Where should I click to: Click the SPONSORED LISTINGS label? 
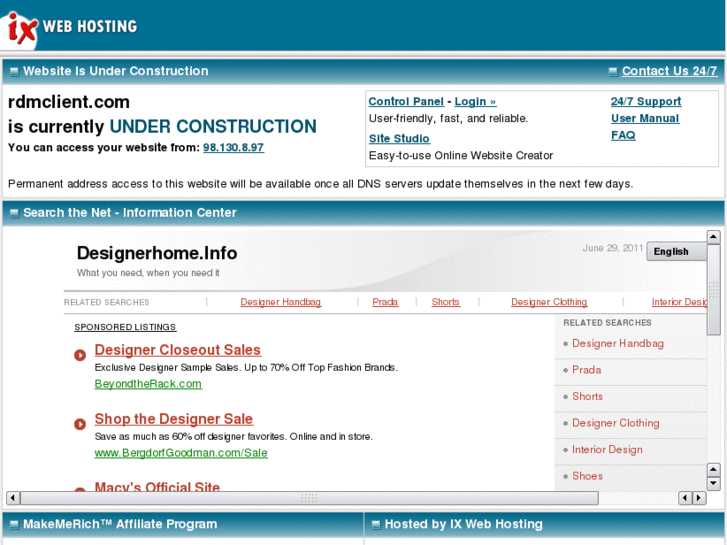click(125, 327)
